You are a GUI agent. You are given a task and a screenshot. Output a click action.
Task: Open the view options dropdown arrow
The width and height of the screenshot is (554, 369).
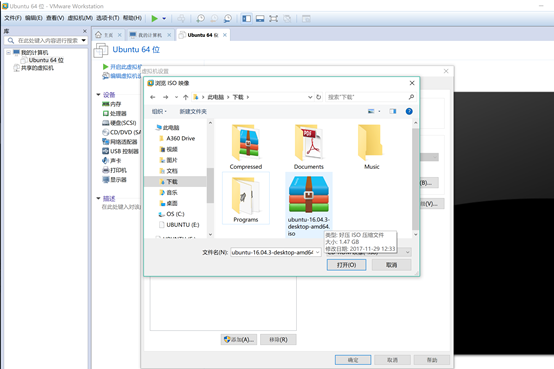pyautogui.click(x=379, y=111)
